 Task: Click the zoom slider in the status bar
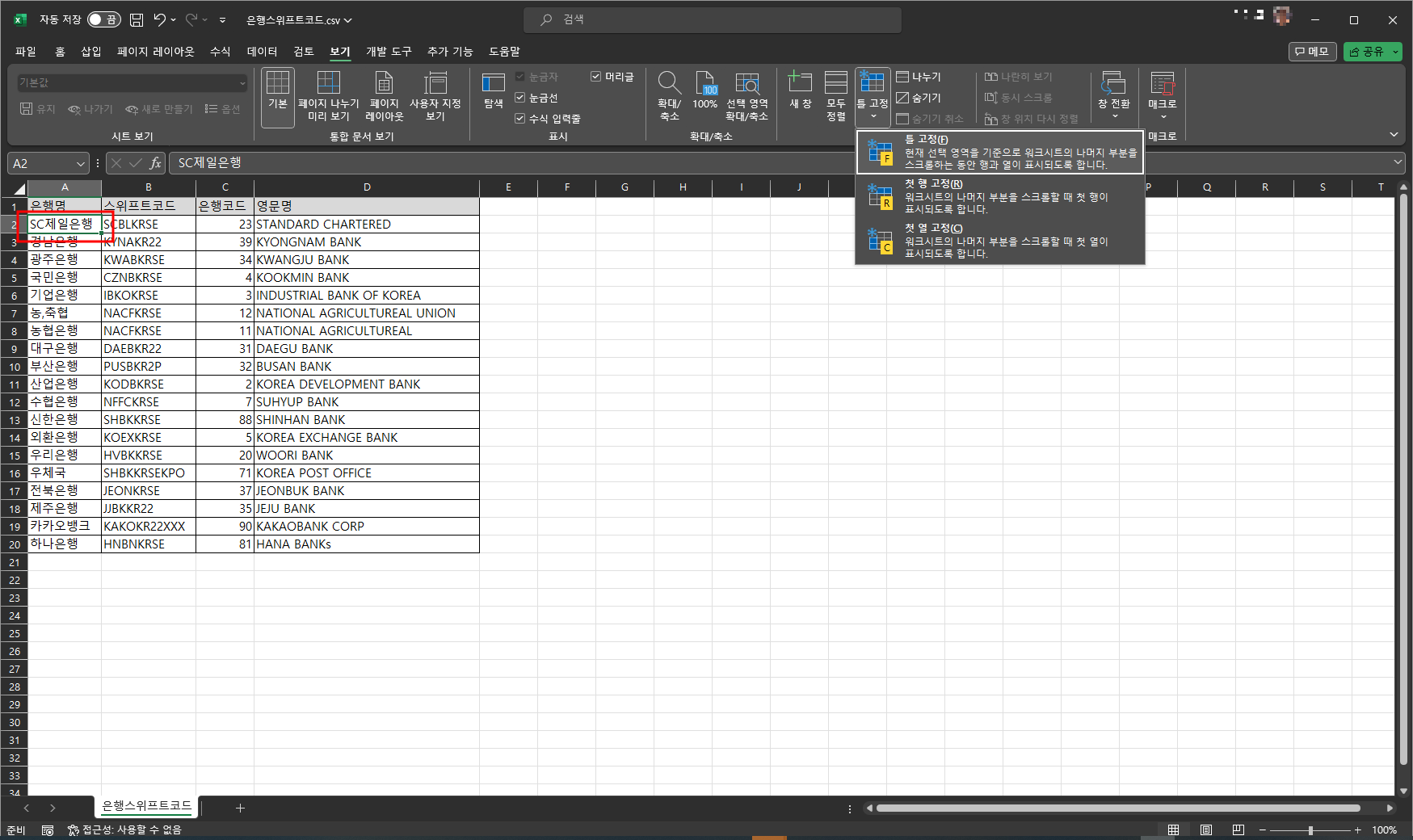(x=1310, y=830)
